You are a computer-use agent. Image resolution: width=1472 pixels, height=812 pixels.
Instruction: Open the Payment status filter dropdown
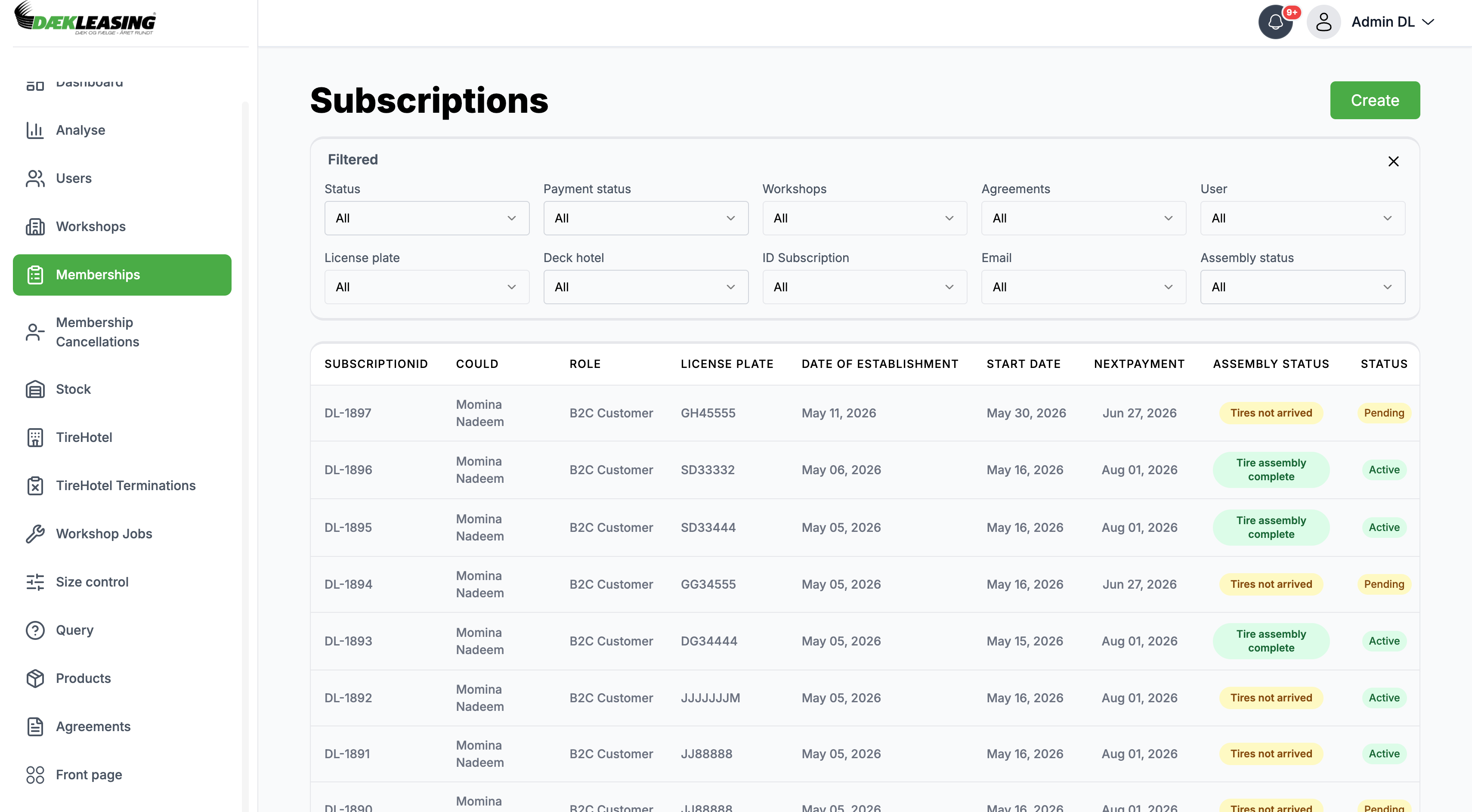(x=646, y=218)
